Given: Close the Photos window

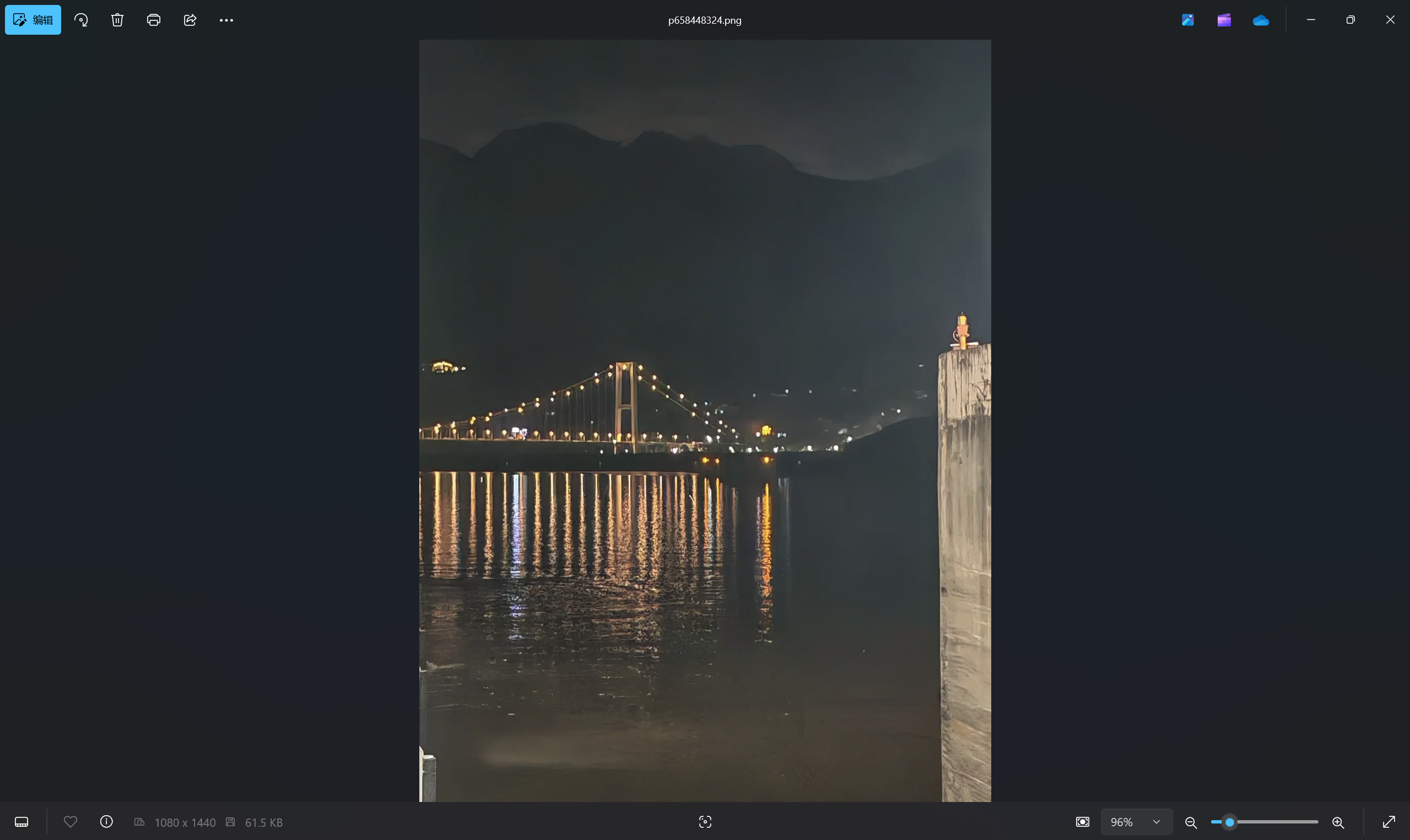Looking at the screenshot, I should click(1390, 20).
